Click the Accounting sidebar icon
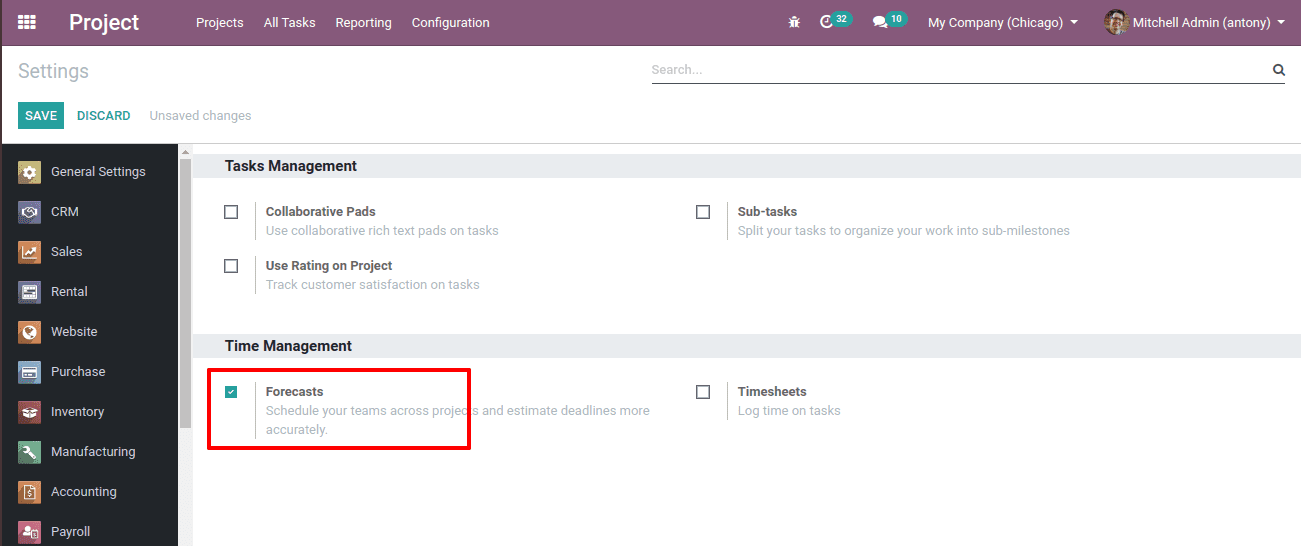This screenshot has height=546, width=1301. (x=30, y=492)
